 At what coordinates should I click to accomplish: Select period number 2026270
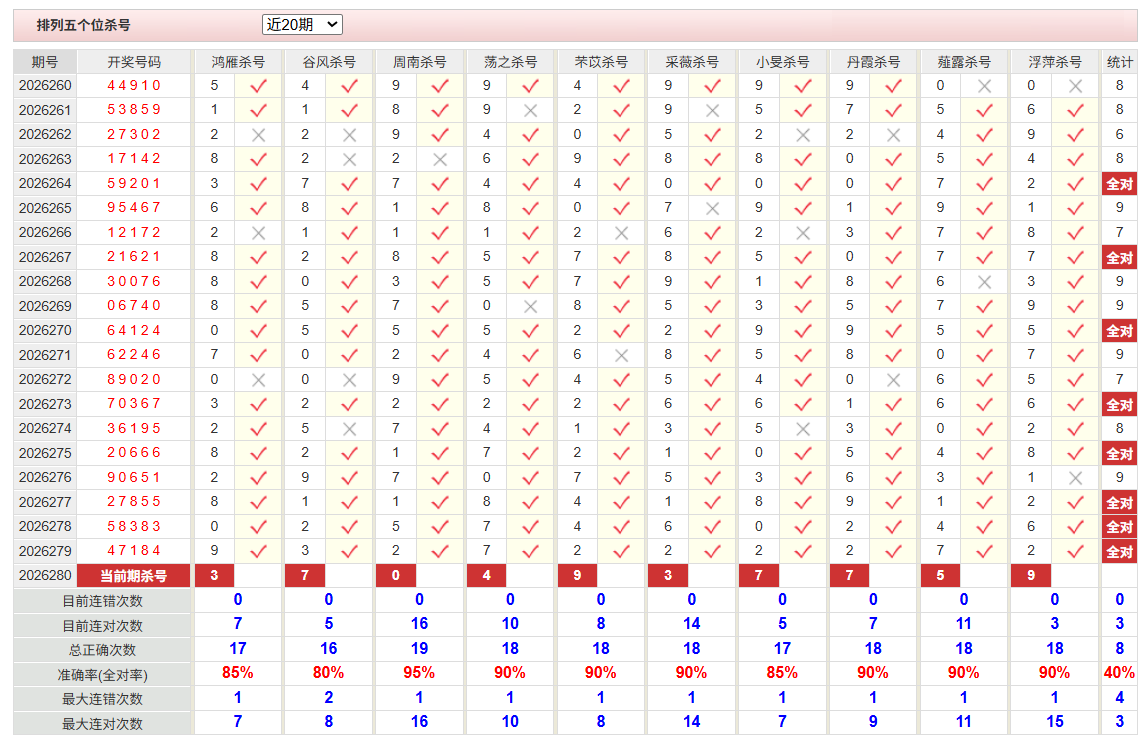(x=45, y=330)
